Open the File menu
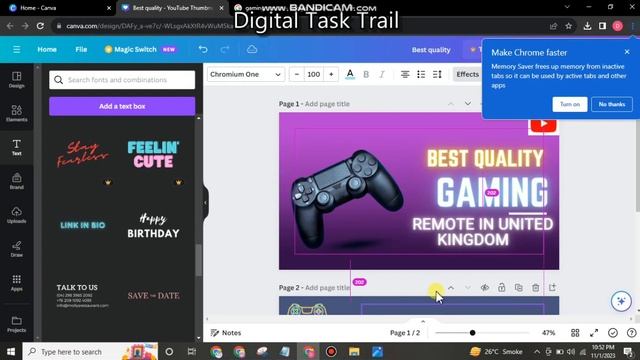Viewport: 640px width, 360px height. pyautogui.click(x=81, y=49)
